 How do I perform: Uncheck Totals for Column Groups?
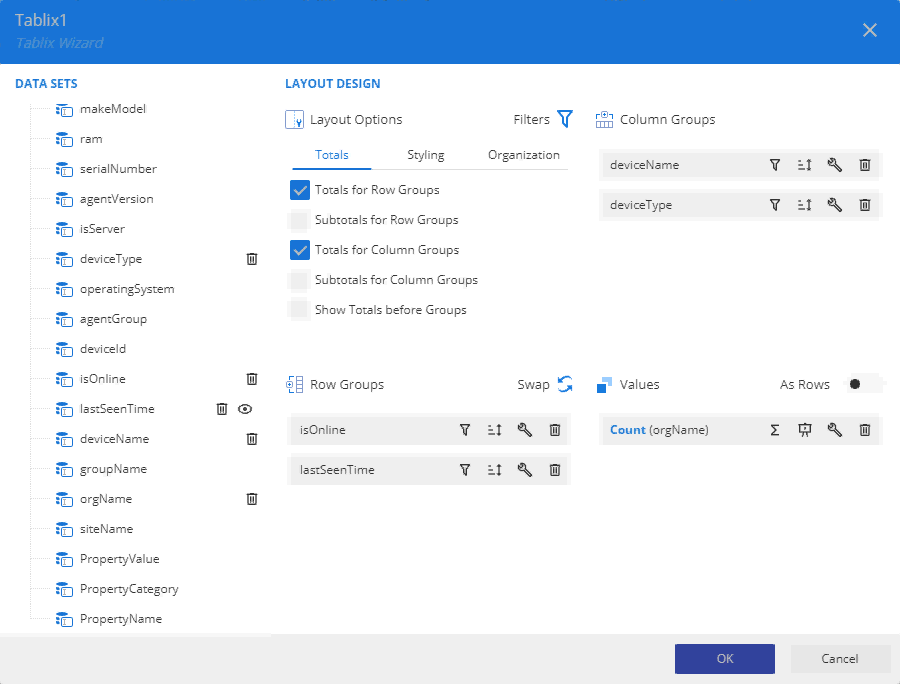point(300,250)
